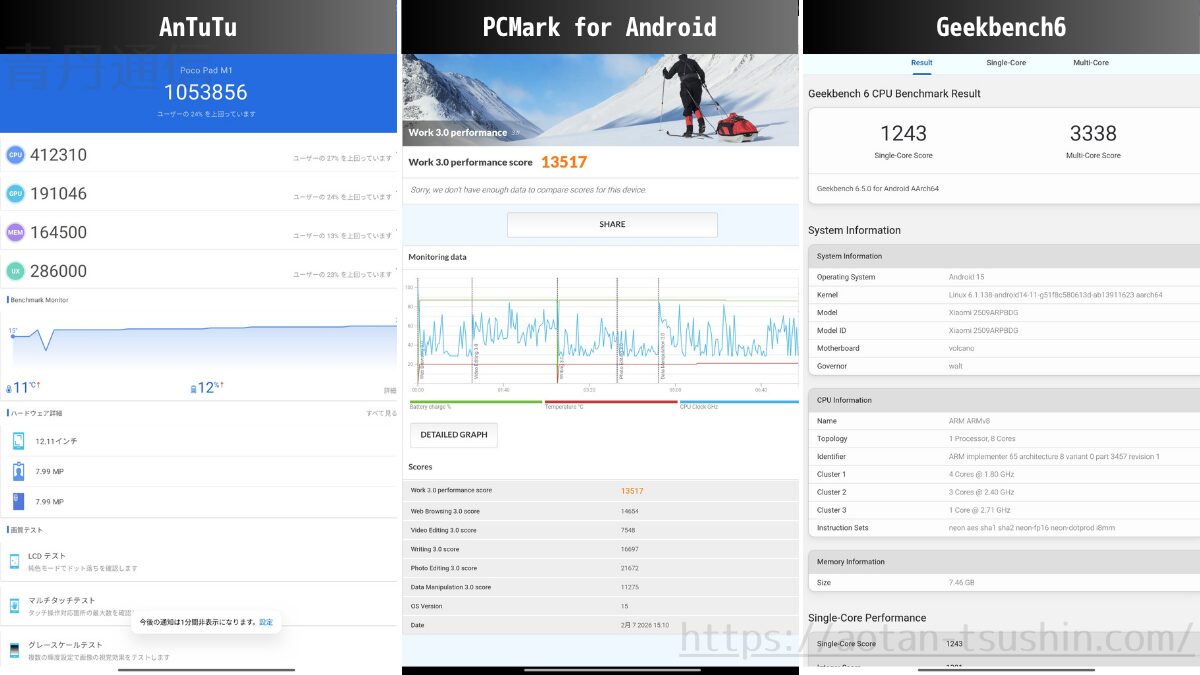Viewport: 1200px width, 675px height.
Task: Open the グレースケールテスト icon
Action: click(x=15, y=650)
